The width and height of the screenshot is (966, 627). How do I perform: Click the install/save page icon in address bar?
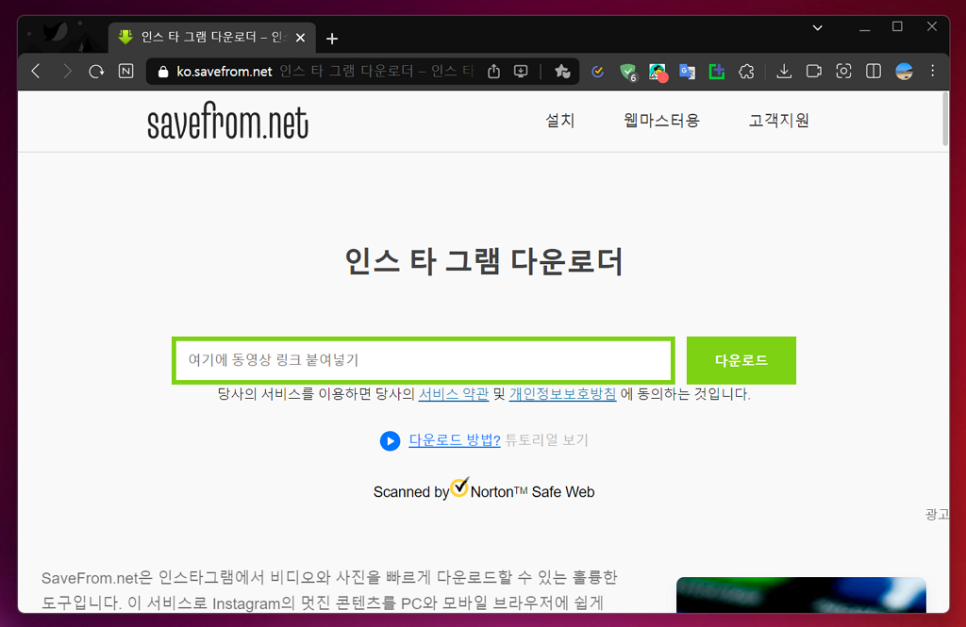click(521, 71)
